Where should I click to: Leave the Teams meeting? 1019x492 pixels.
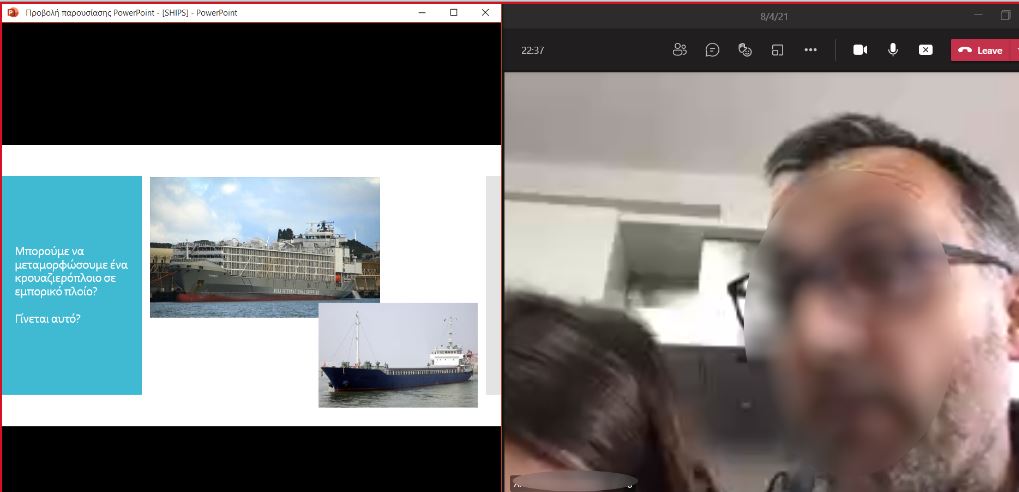pos(981,50)
